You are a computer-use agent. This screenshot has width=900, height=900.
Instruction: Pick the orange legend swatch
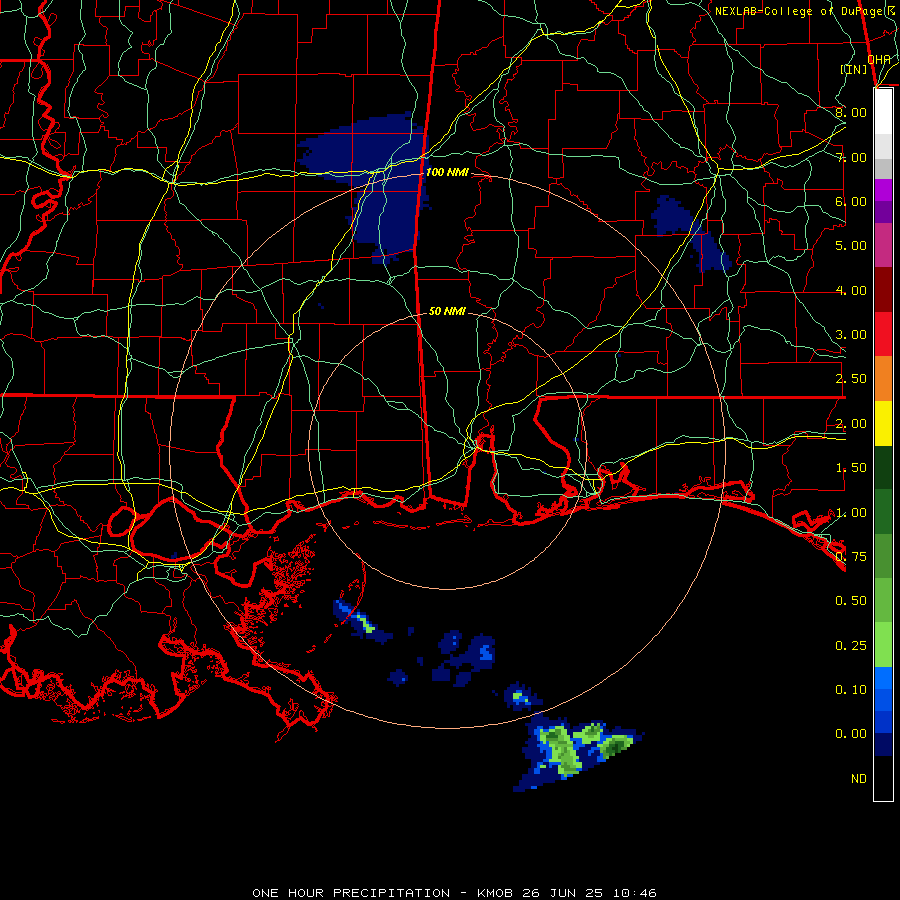[x=883, y=379]
